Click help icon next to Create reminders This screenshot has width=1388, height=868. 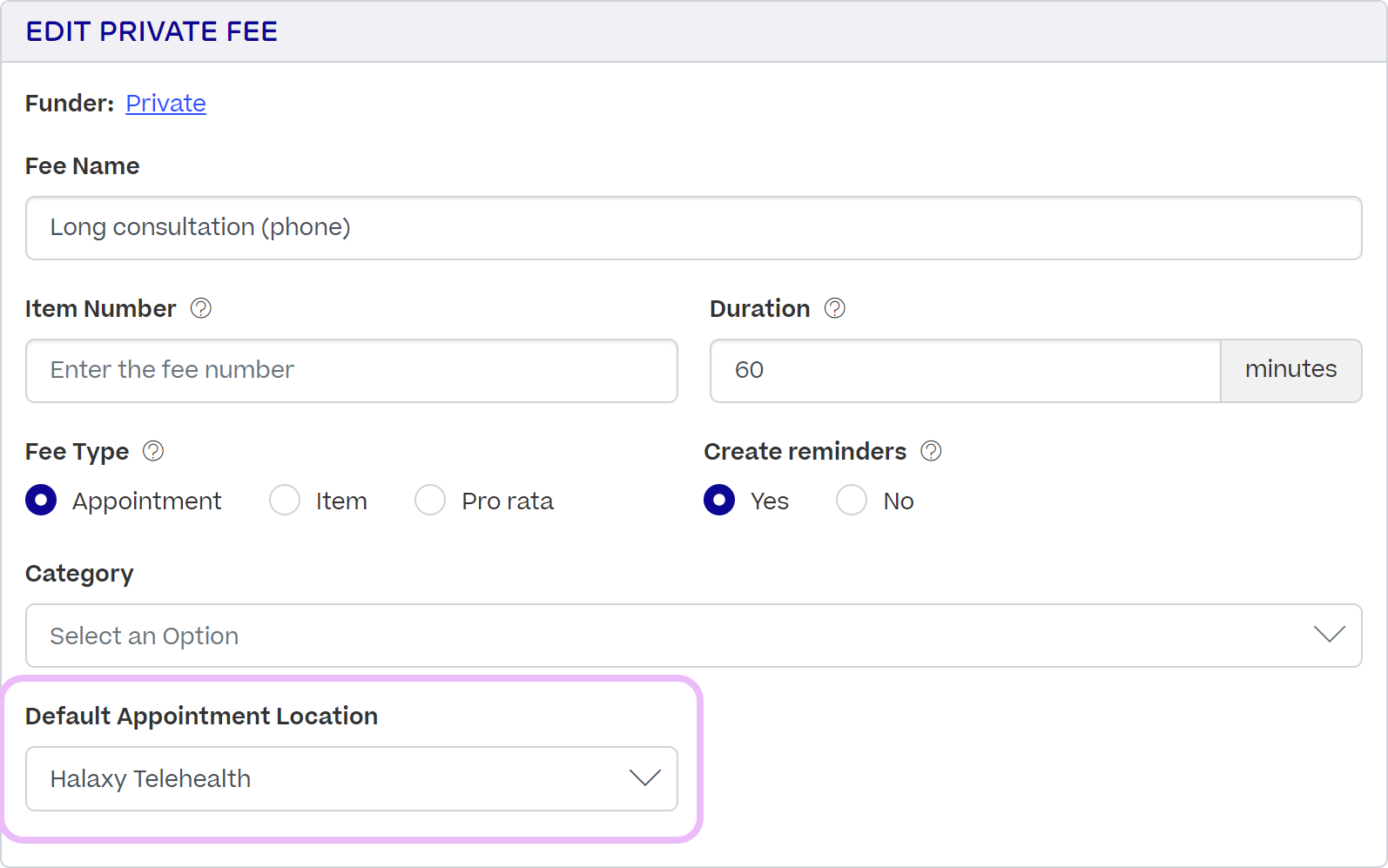(x=931, y=451)
